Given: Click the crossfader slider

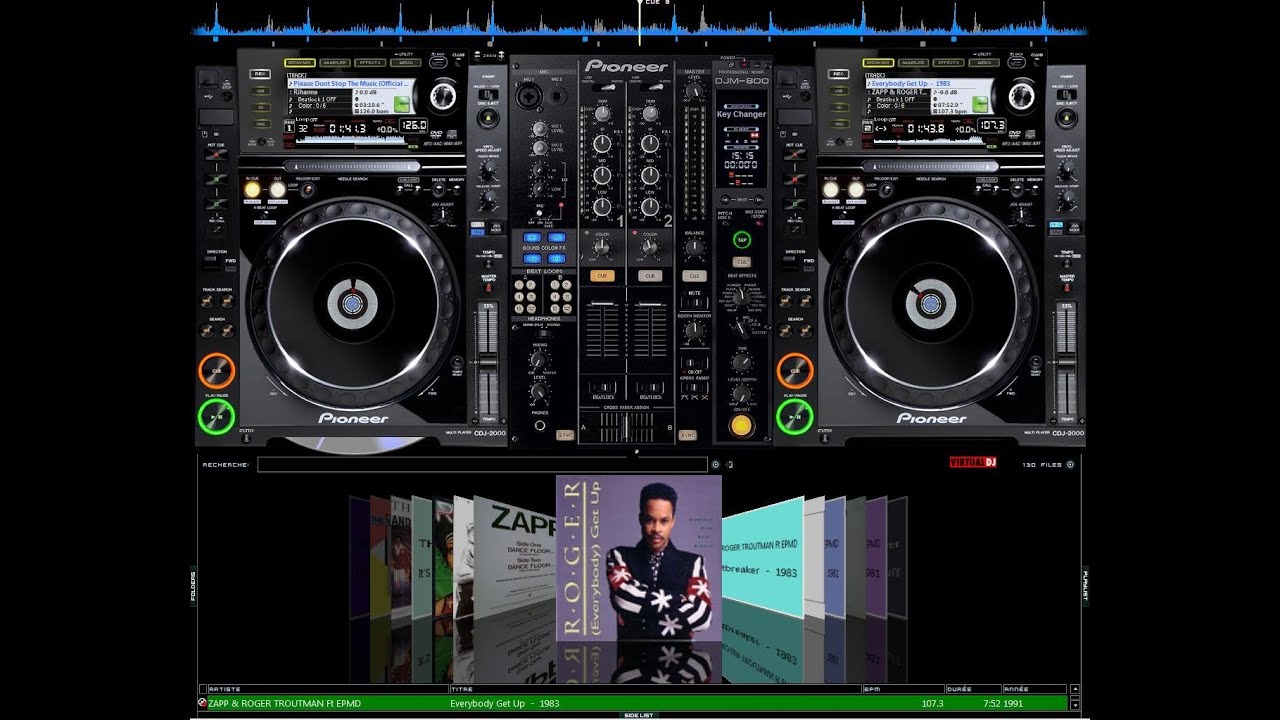Looking at the screenshot, I should (x=627, y=427).
